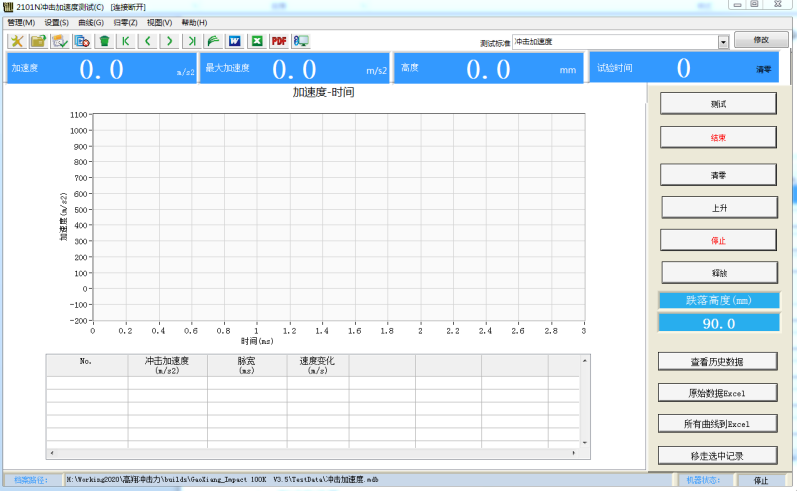Click the table scrollbar down arrow
This screenshot has width=797, height=492.
585,443
